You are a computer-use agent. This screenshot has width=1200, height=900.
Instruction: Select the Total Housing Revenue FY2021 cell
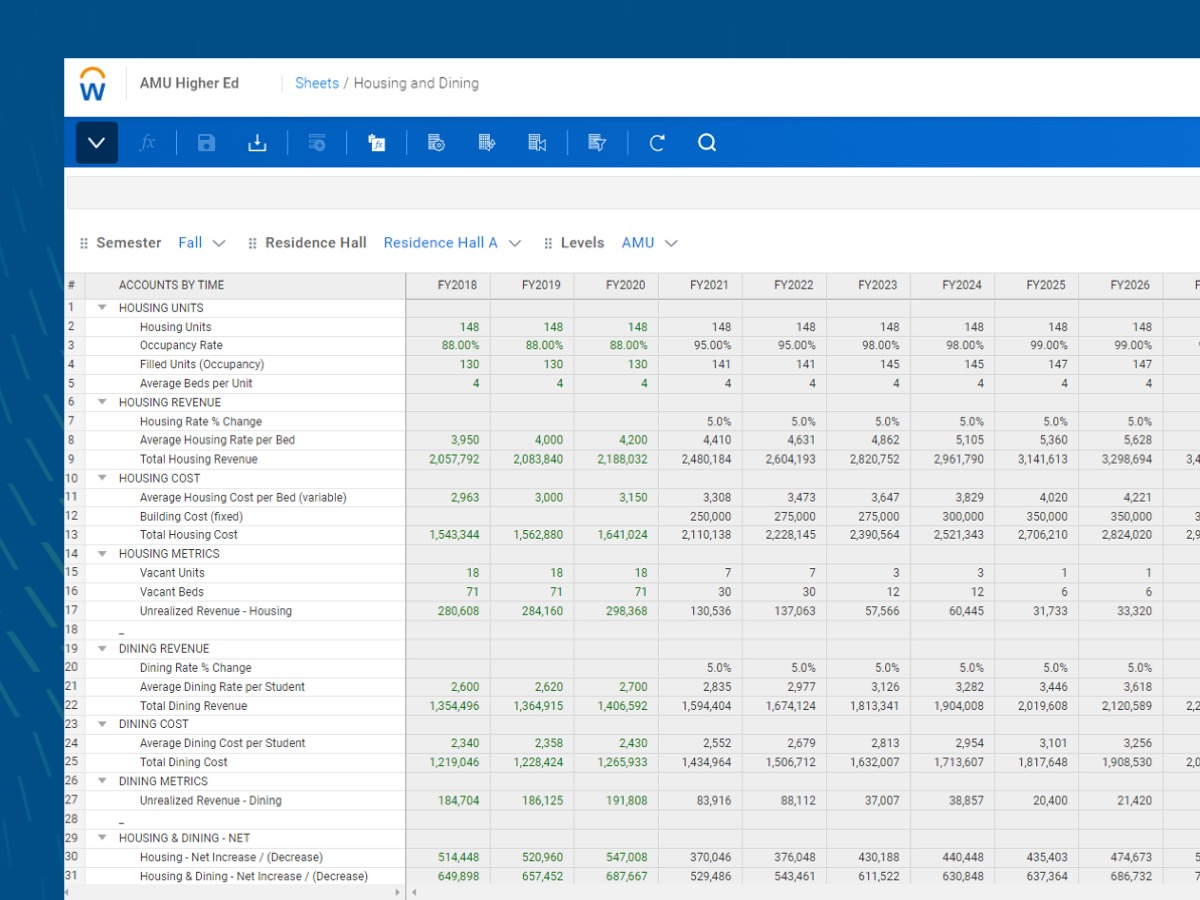click(707, 459)
